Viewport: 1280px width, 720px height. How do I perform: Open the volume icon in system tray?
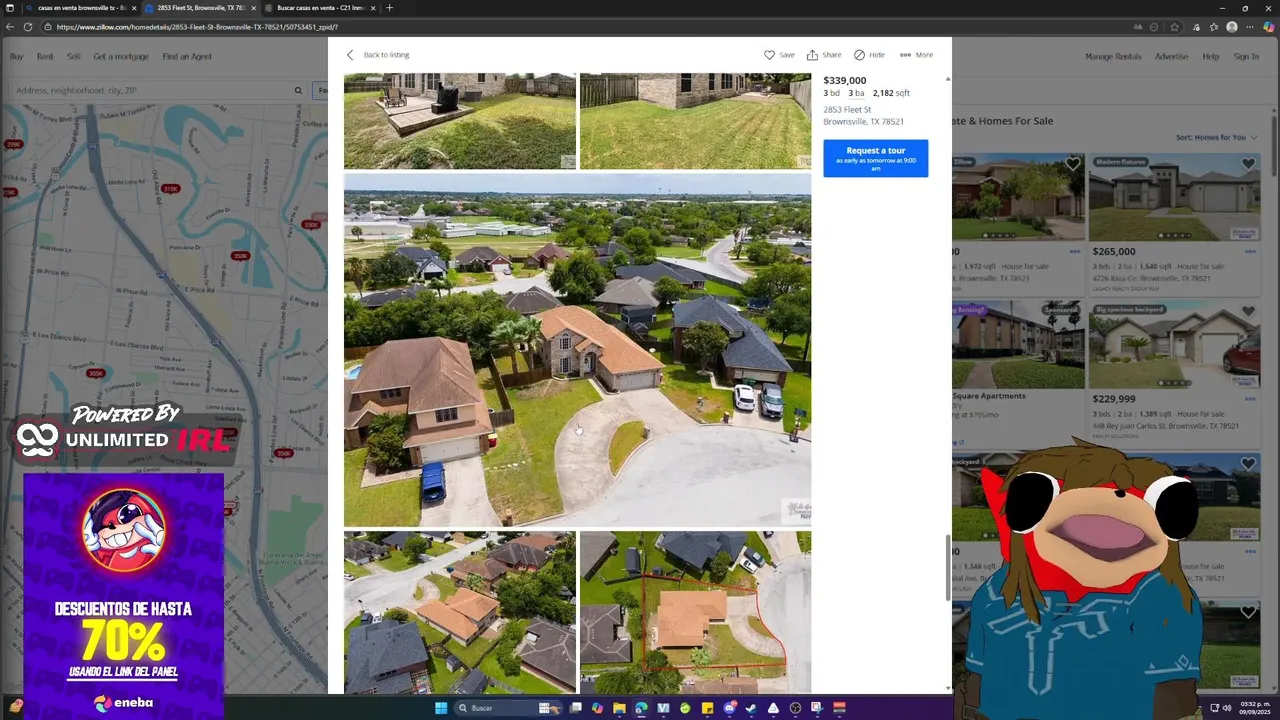(x=1228, y=708)
